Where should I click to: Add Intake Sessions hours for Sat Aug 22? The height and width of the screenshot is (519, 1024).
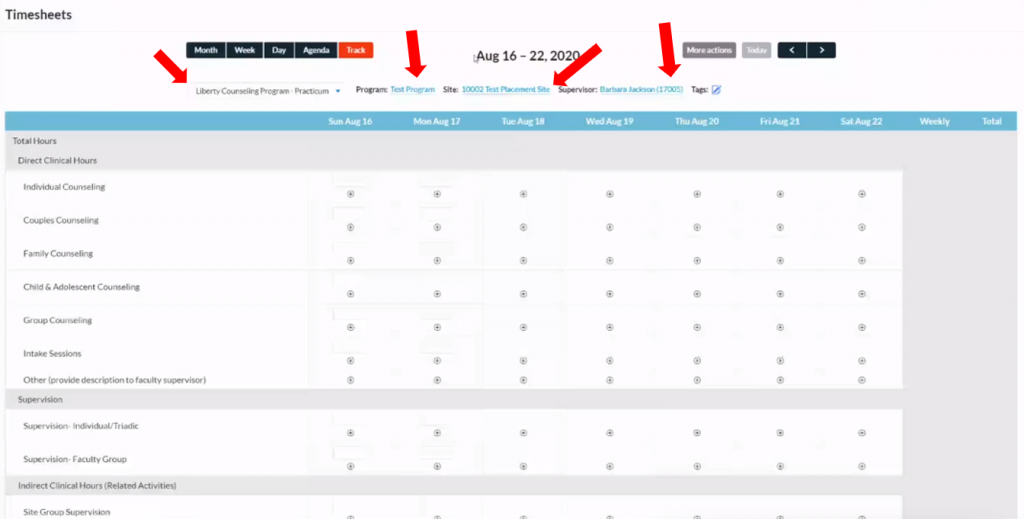tap(862, 360)
